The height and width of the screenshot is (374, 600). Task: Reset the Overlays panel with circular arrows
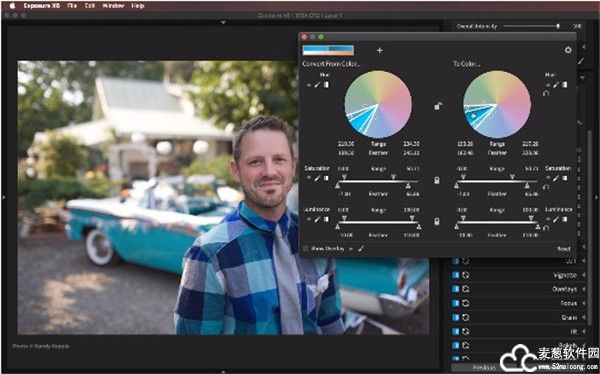pos(466,289)
